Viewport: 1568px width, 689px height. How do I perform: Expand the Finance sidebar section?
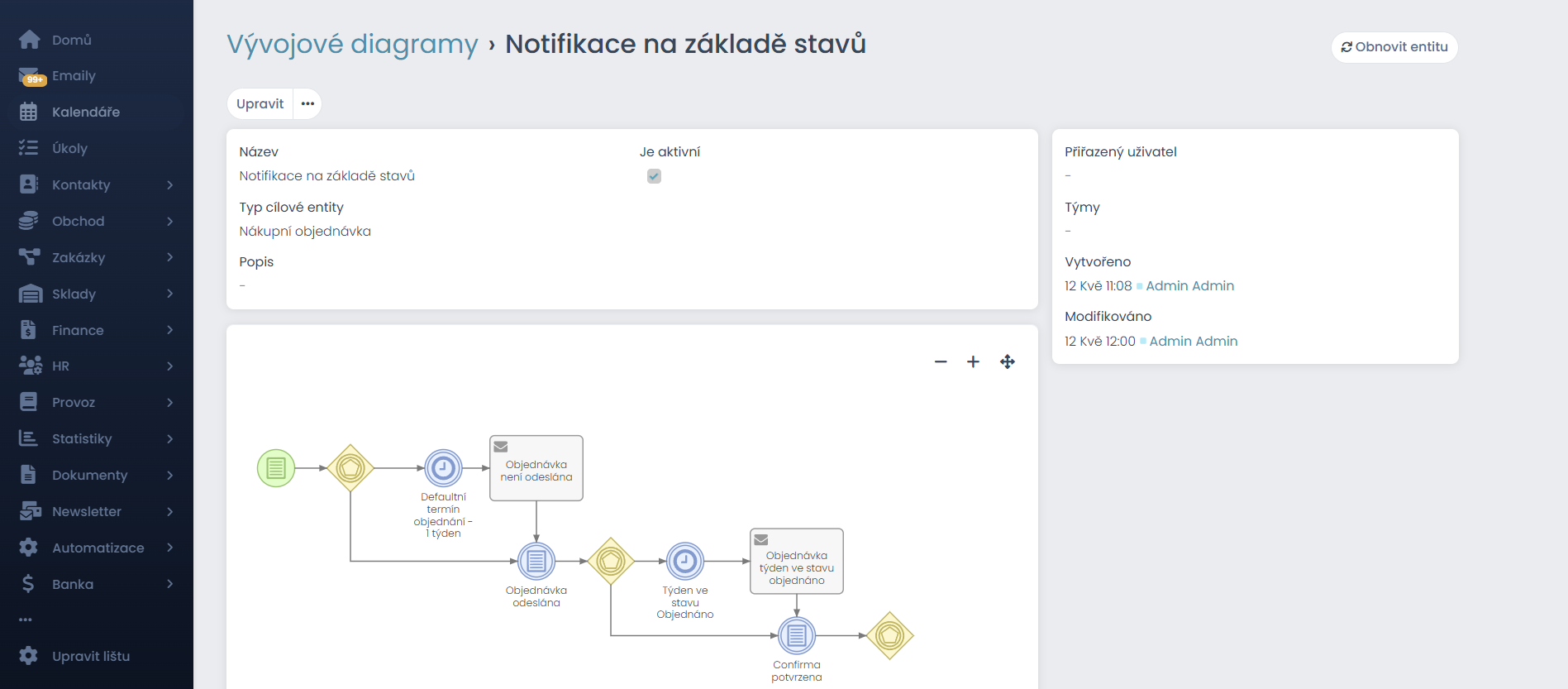point(169,330)
